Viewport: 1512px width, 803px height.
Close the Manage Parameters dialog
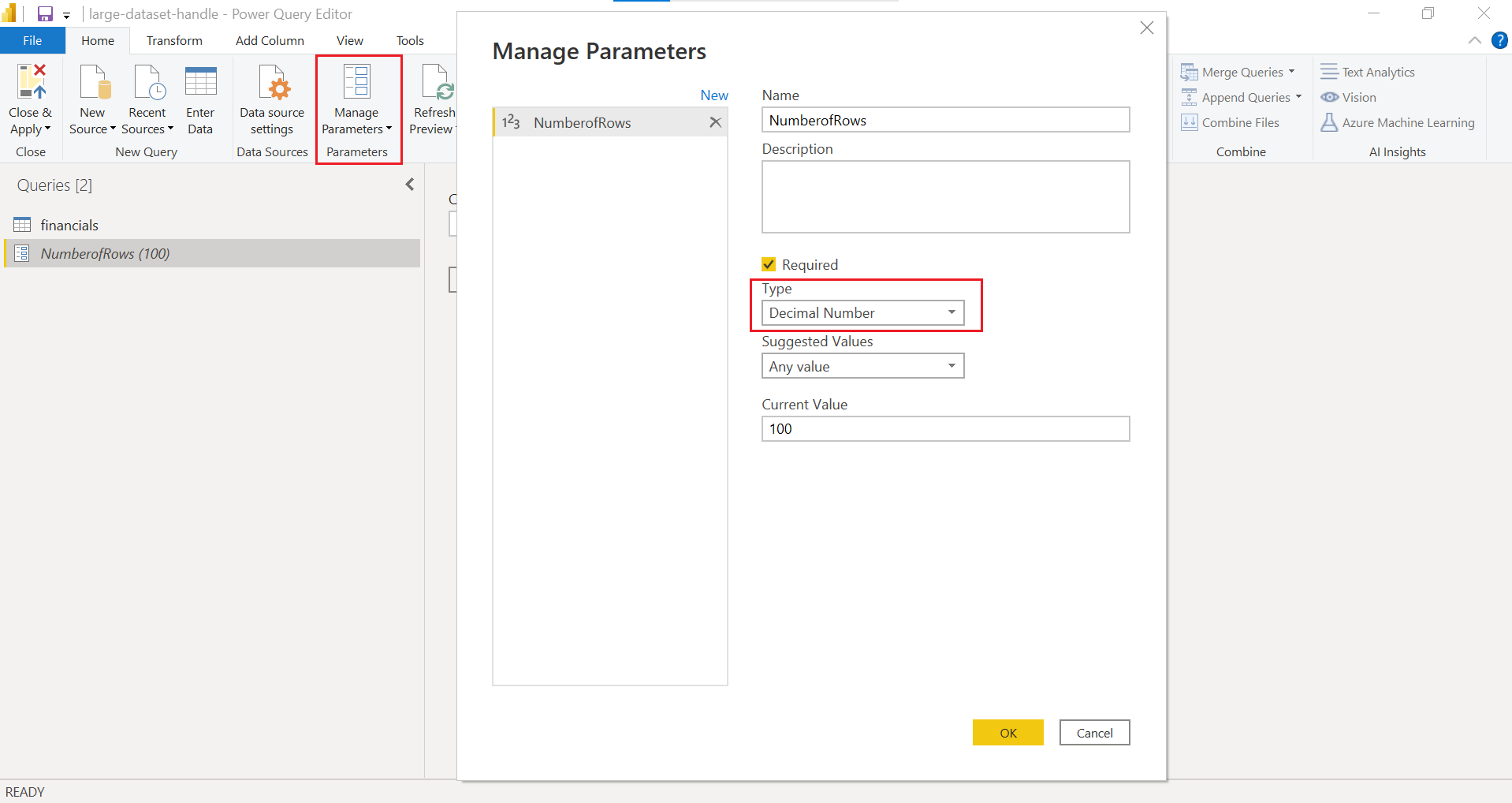(1146, 28)
